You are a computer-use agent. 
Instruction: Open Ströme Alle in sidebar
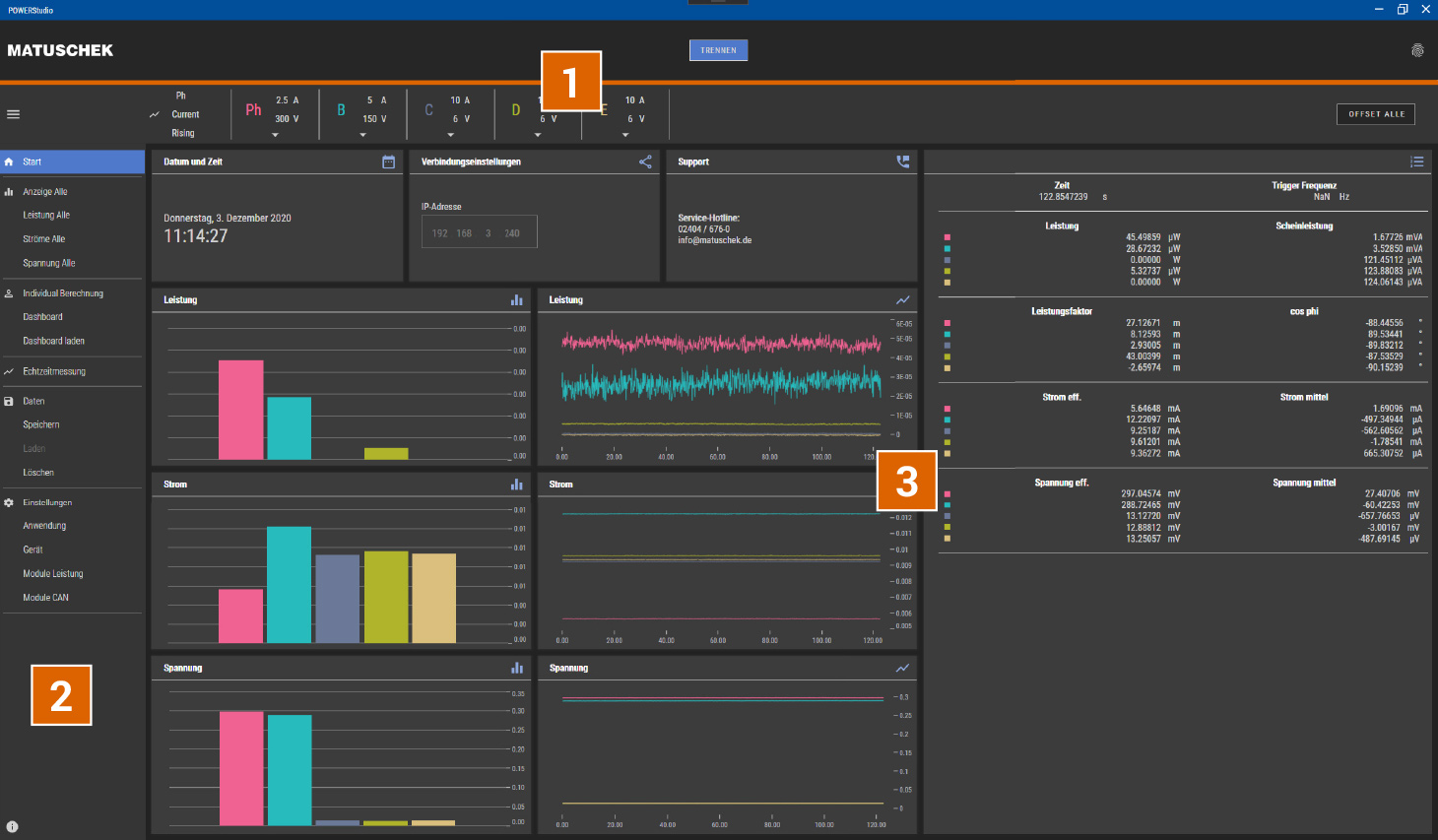click(44, 239)
